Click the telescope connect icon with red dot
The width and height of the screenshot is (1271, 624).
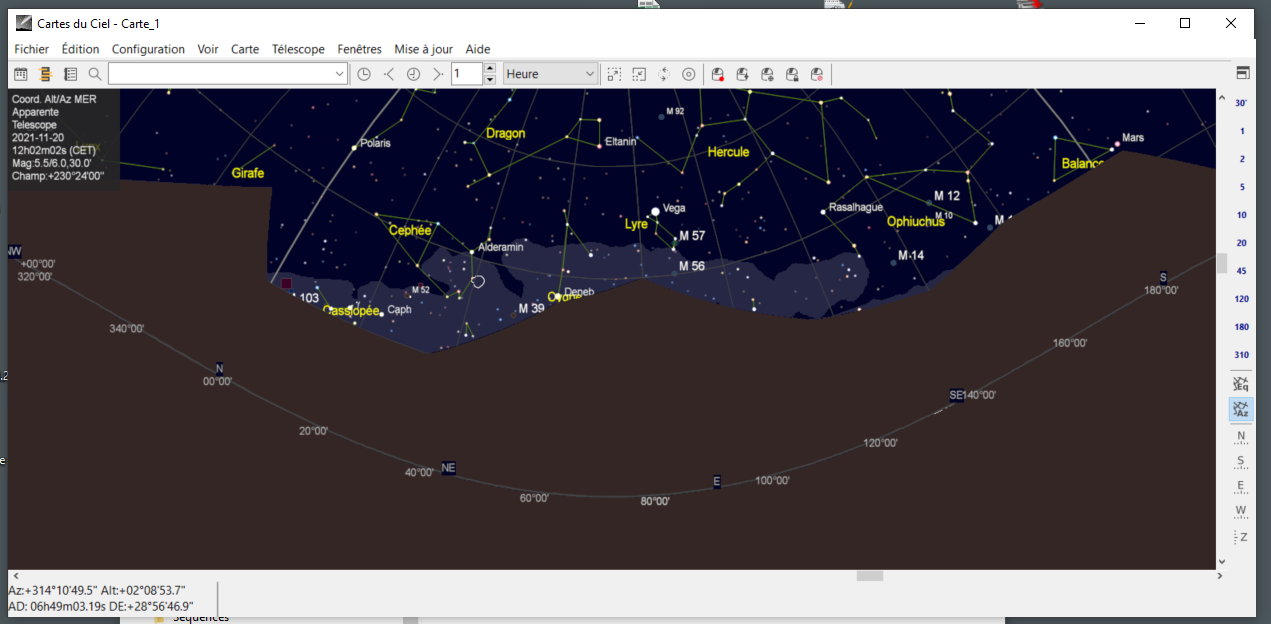[717, 74]
